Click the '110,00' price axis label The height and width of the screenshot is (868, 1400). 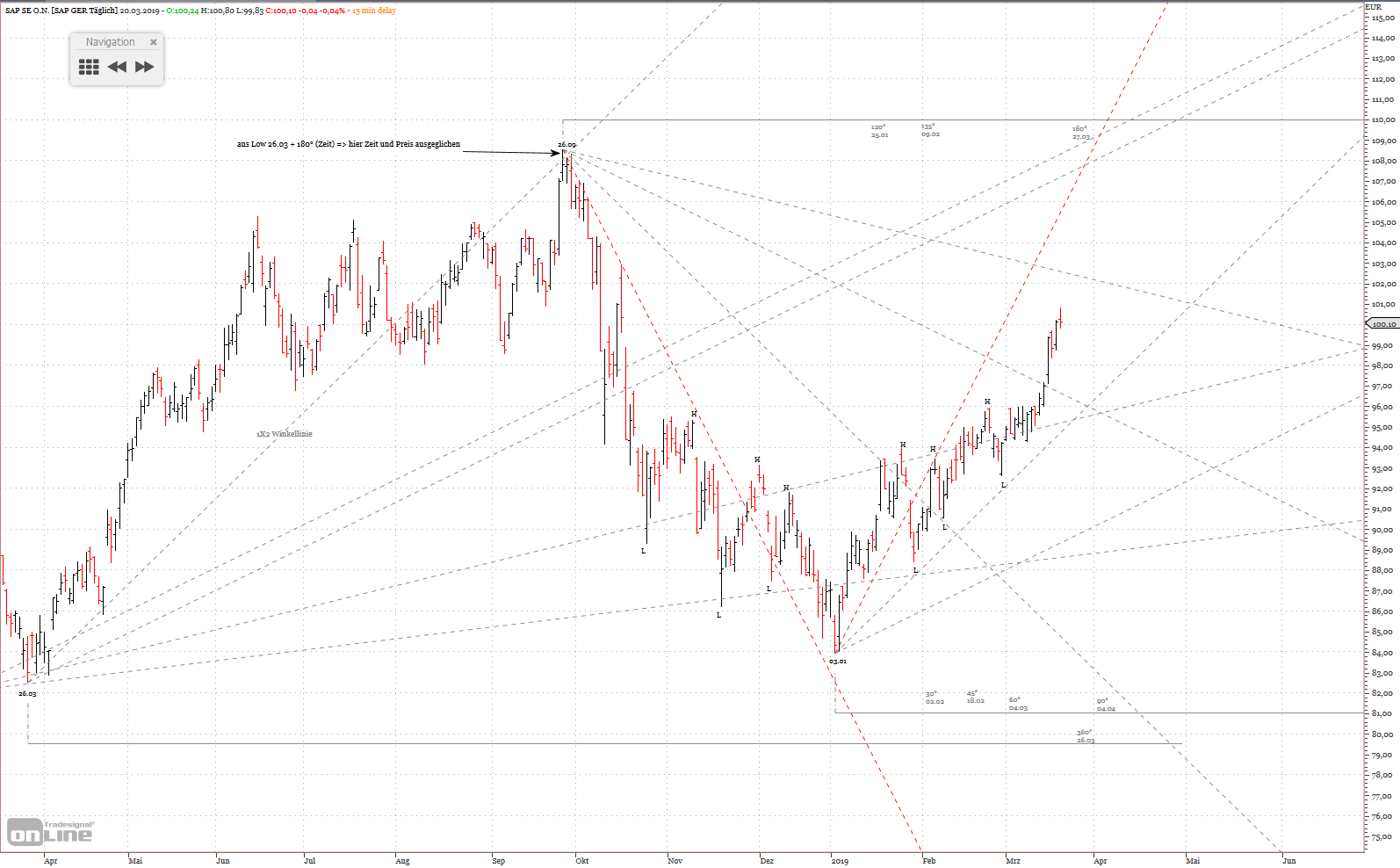tap(1383, 119)
